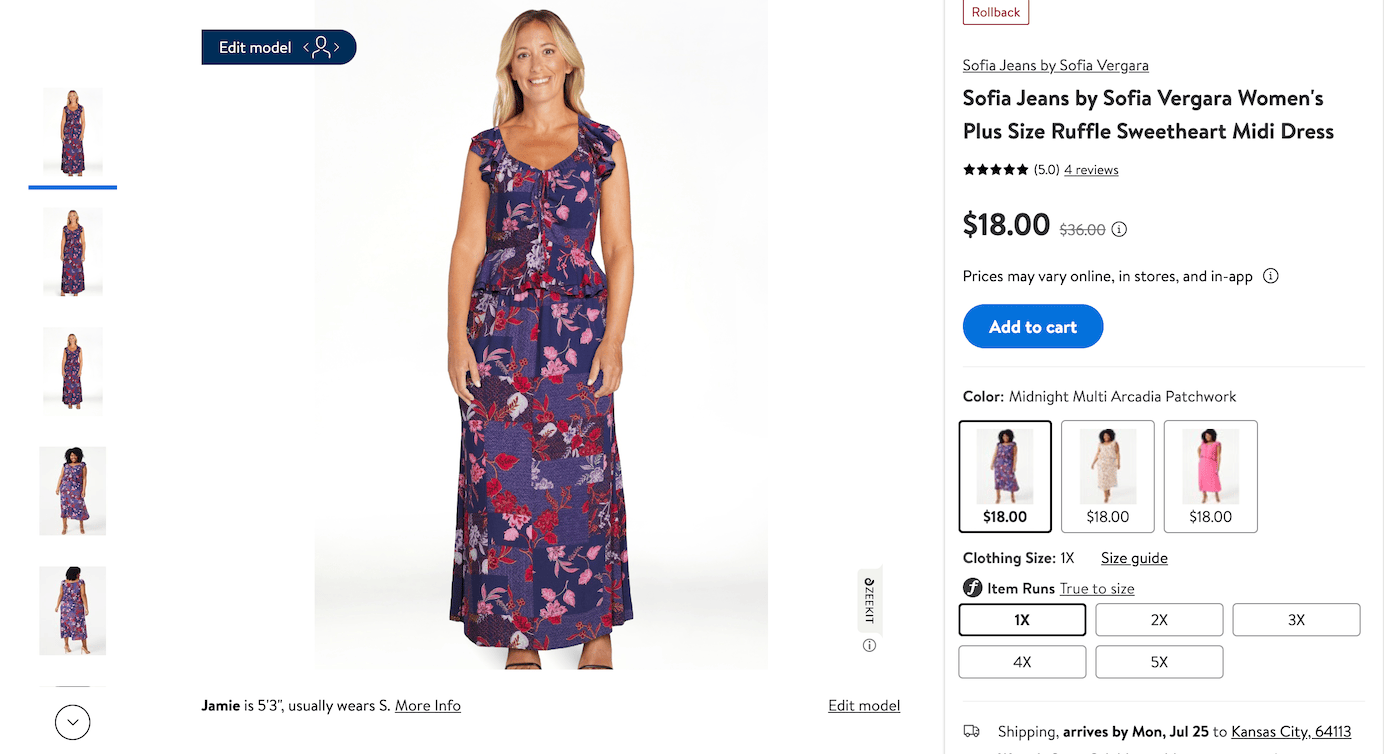Select clothing size 5X
This screenshot has width=1384, height=754.
pos(1159,661)
